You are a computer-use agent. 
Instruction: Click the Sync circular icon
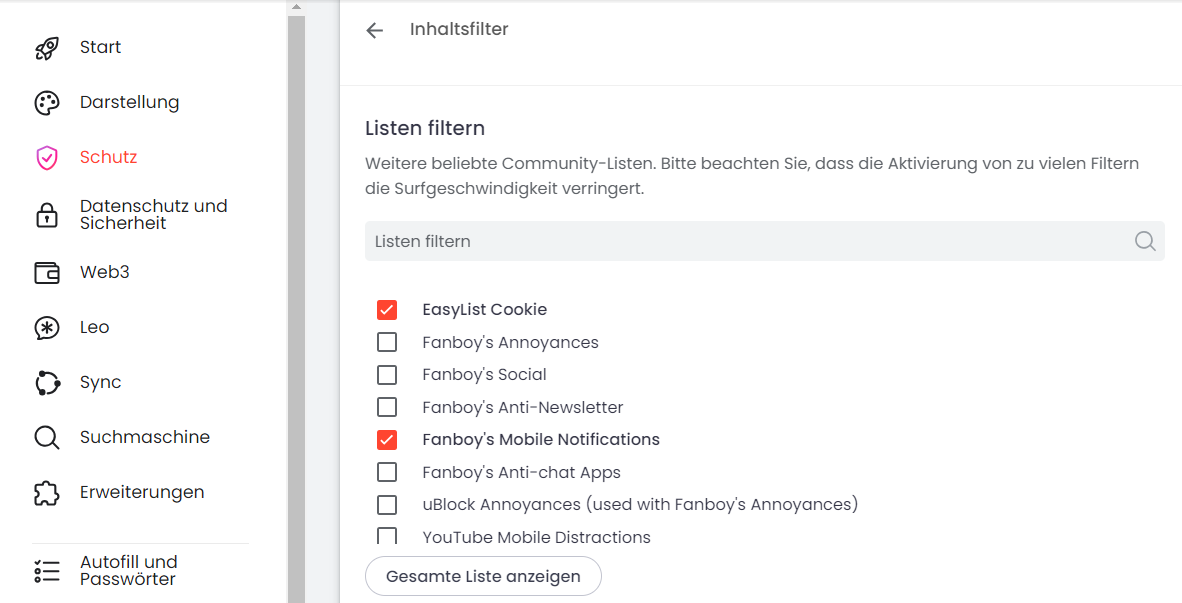click(x=47, y=383)
